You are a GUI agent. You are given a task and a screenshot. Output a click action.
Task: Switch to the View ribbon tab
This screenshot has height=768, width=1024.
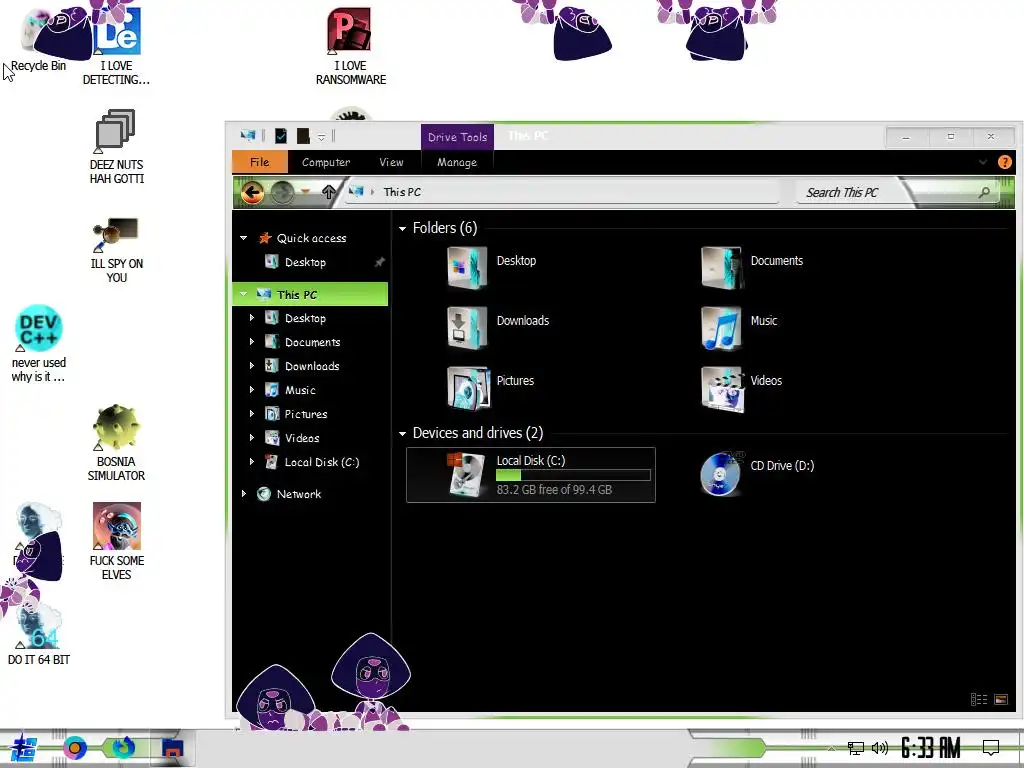[391, 162]
